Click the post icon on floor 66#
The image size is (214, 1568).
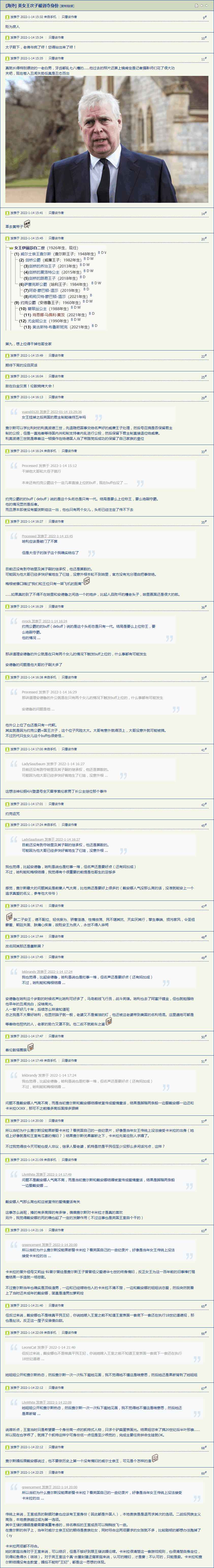7,1332
